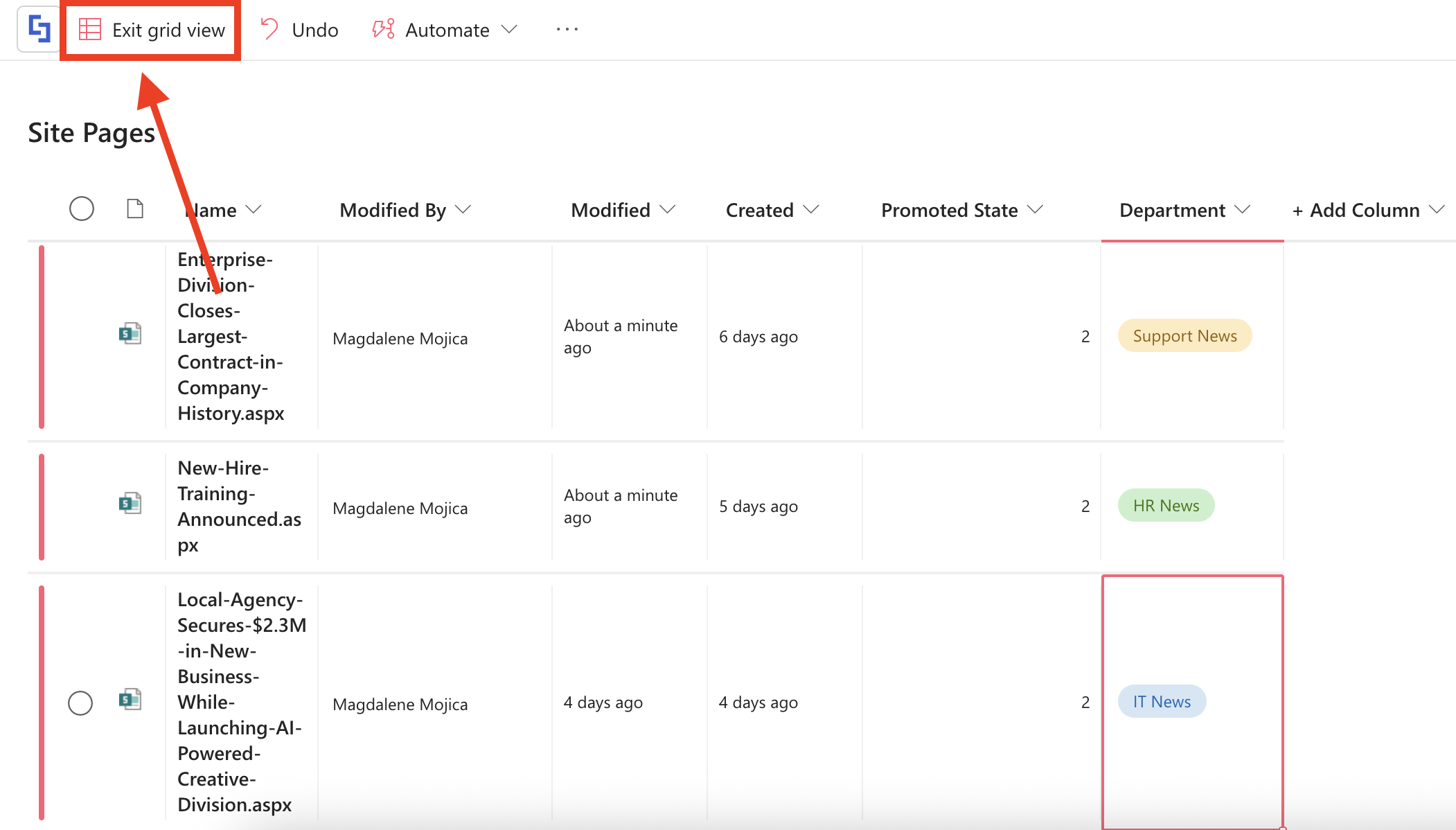Click the Enterprise-Division page file icon

click(130, 334)
